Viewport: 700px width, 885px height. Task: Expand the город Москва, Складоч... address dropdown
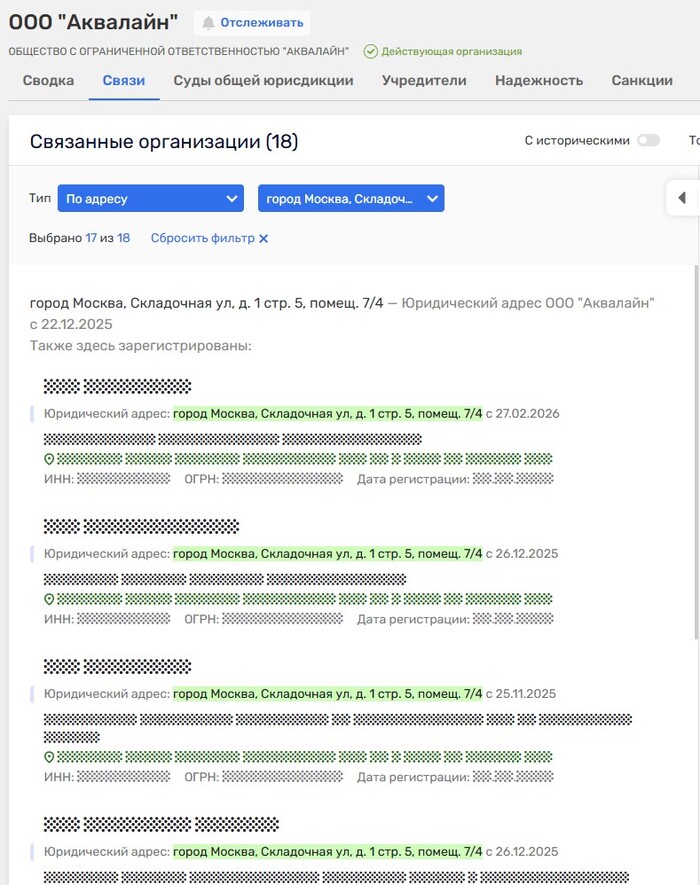[351, 199]
